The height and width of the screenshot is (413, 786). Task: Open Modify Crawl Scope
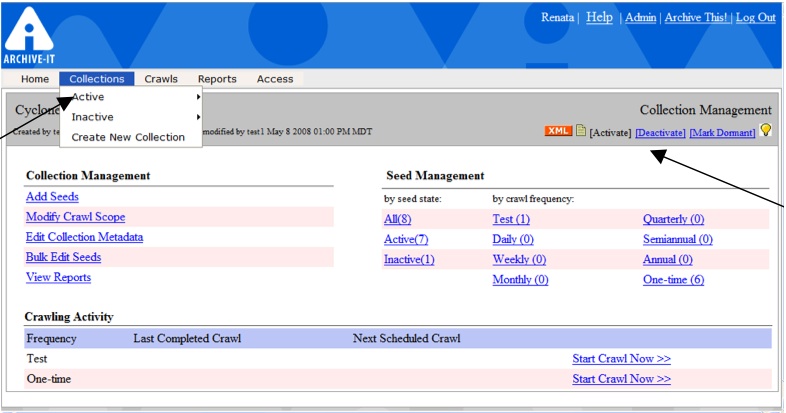75,217
